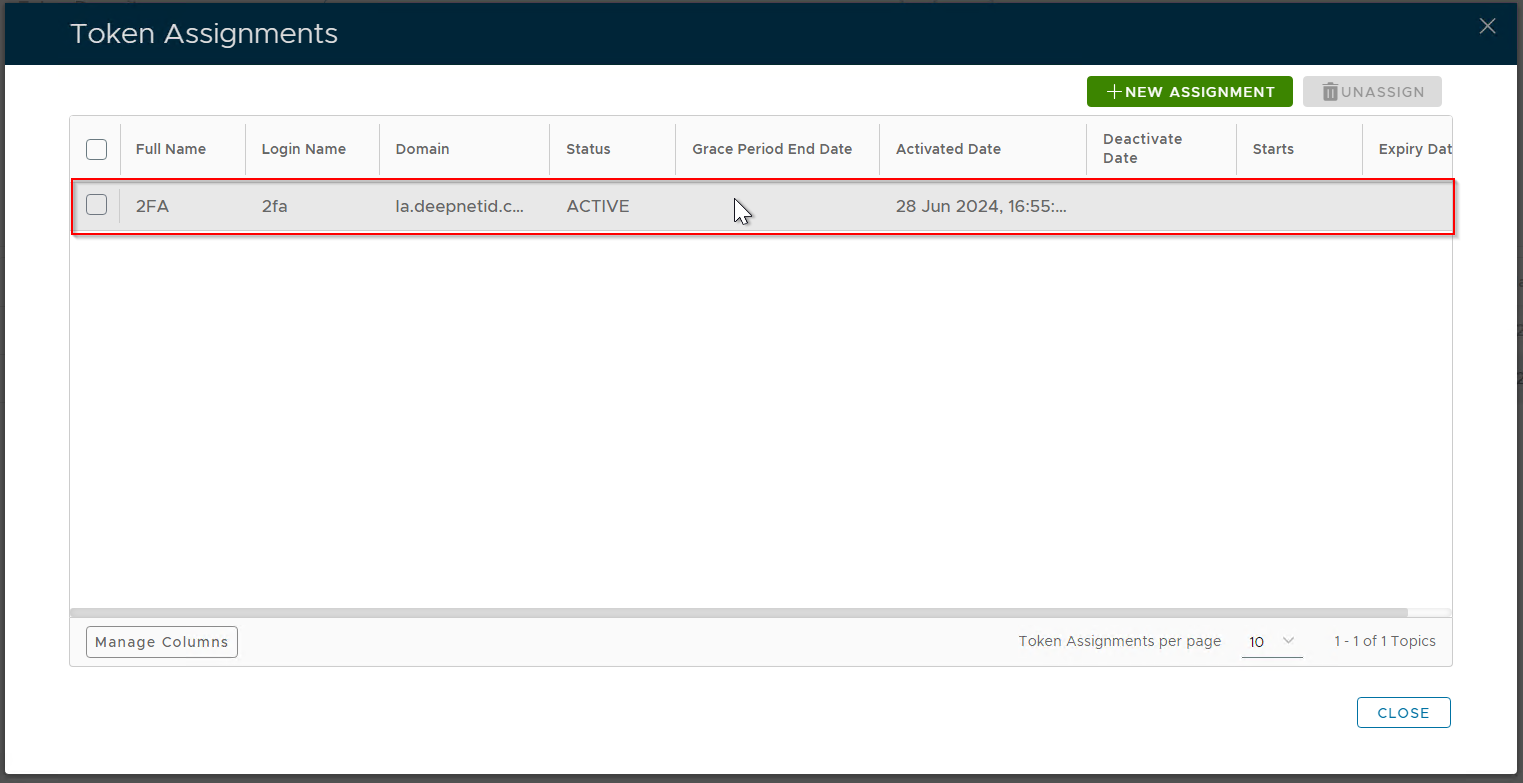Image resolution: width=1523 pixels, height=783 pixels.
Task: Click the Starts column header
Action: (x=1273, y=149)
